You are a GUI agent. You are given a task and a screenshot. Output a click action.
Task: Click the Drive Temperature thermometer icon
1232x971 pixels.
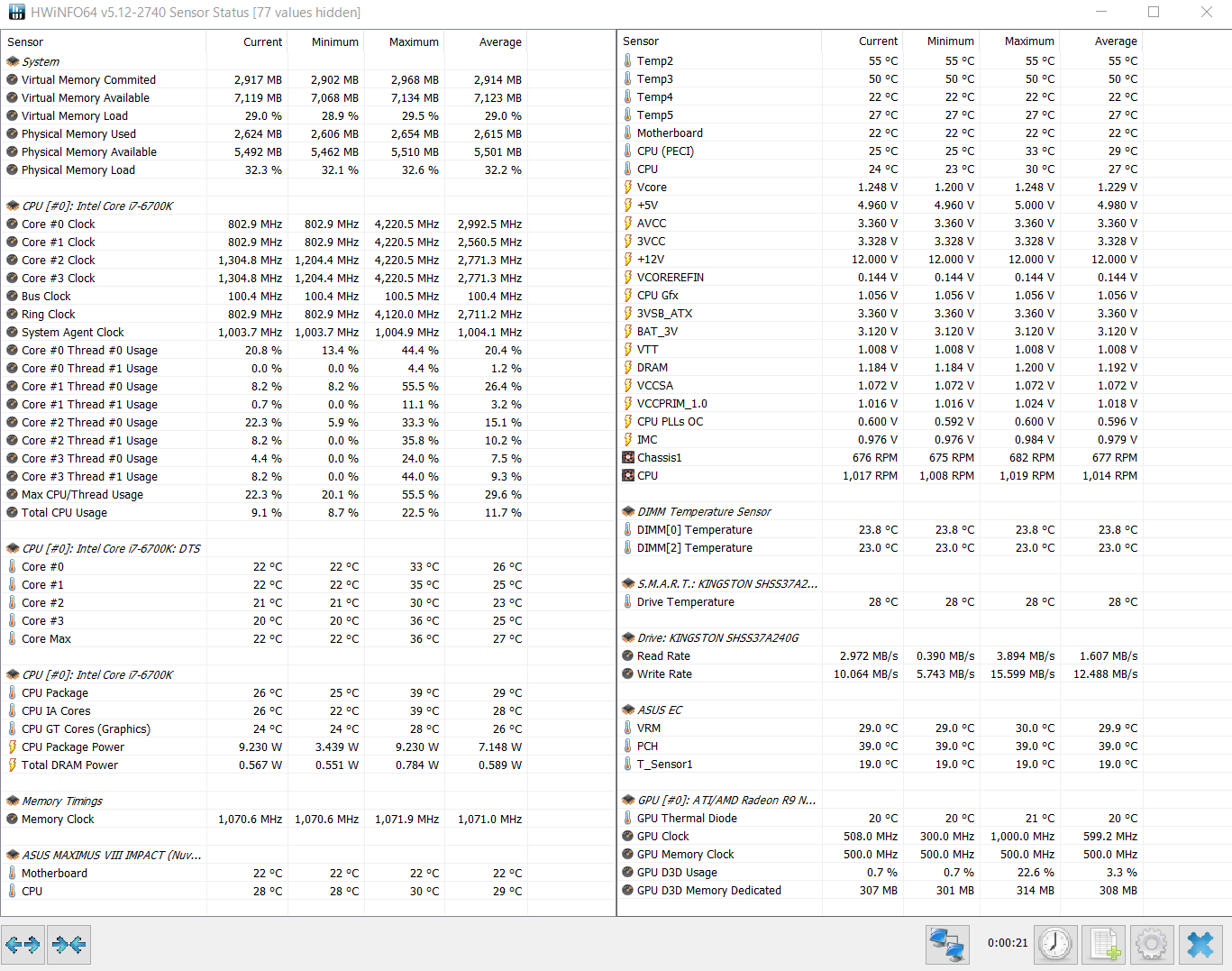pyautogui.click(x=628, y=601)
